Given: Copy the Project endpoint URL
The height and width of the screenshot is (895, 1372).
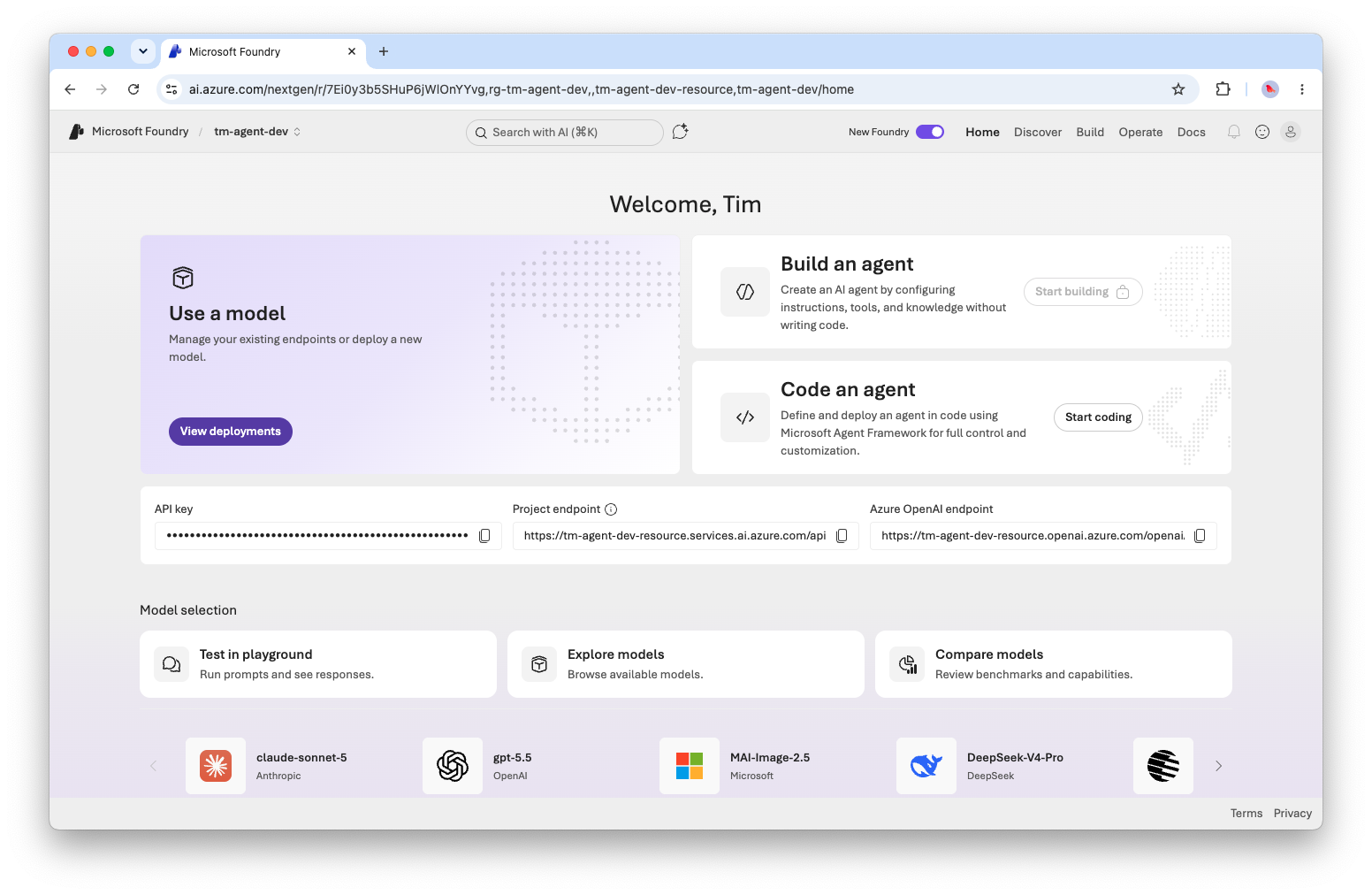Looking at the screenshot, I should (842, 536).
